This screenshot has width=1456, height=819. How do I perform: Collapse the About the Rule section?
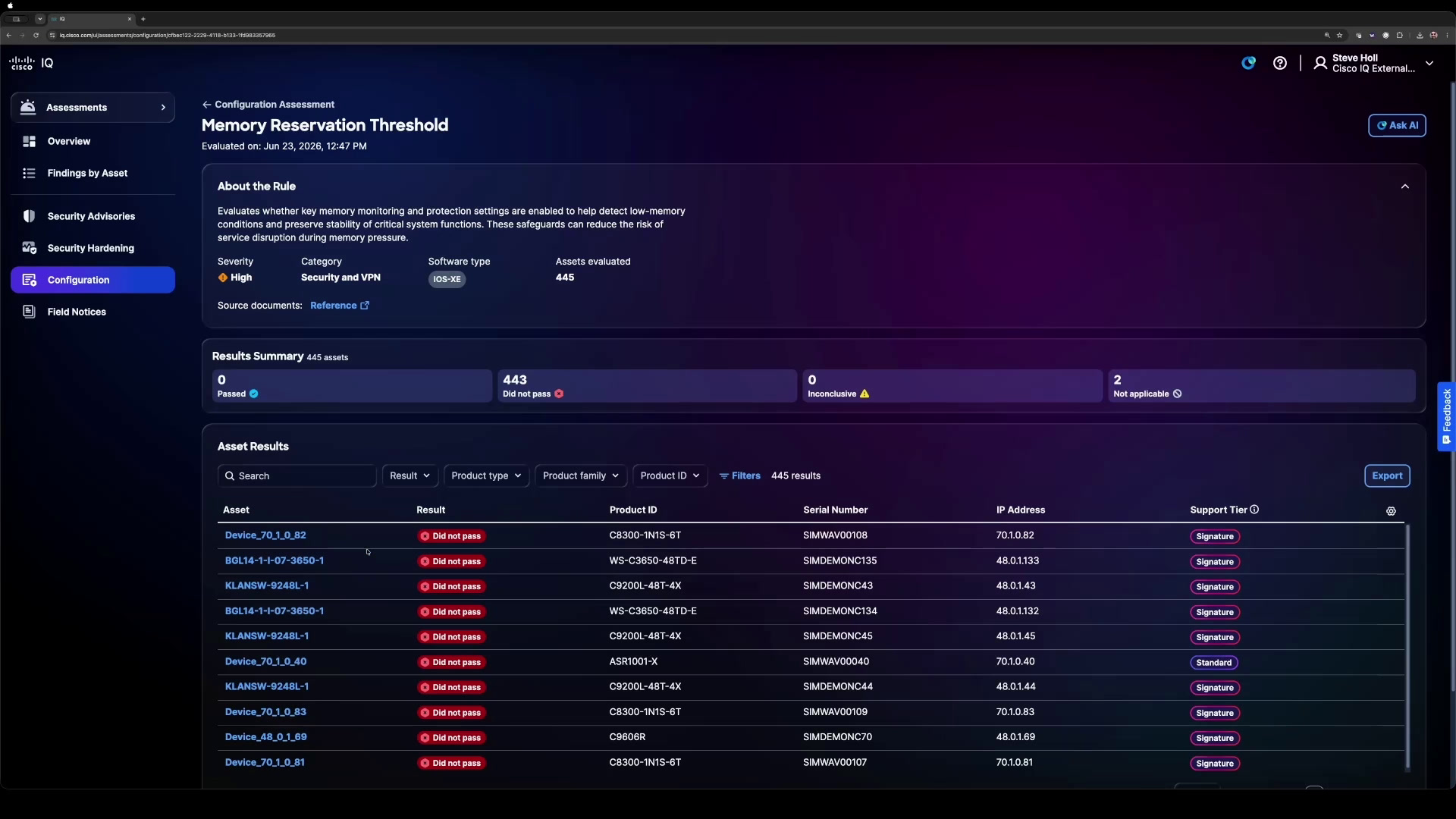tap(1405, 187)
